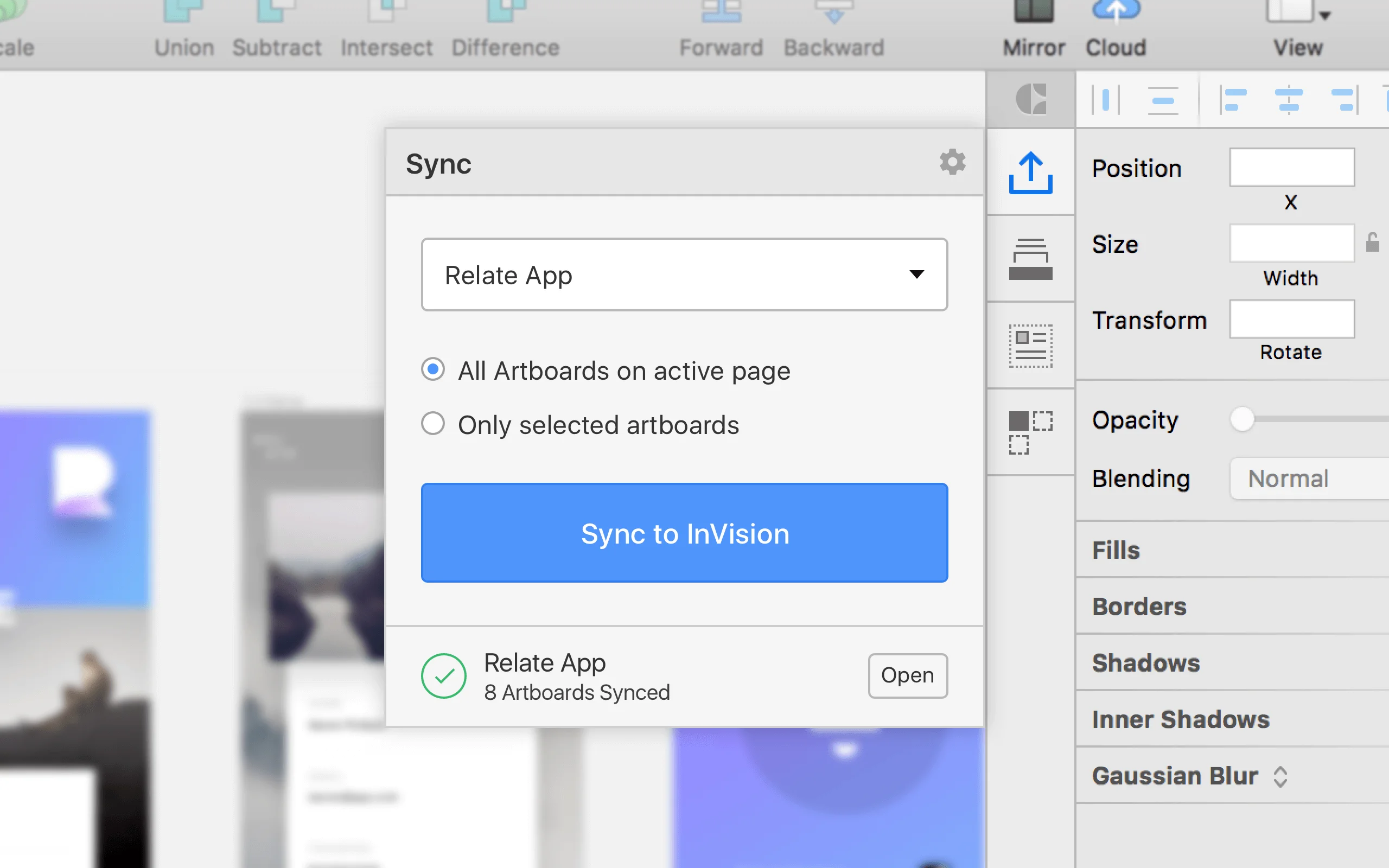Align selected layers to left edge
Image resolution: width=1389 pixels, height=868 pixels.
(x=1232, y=100)
